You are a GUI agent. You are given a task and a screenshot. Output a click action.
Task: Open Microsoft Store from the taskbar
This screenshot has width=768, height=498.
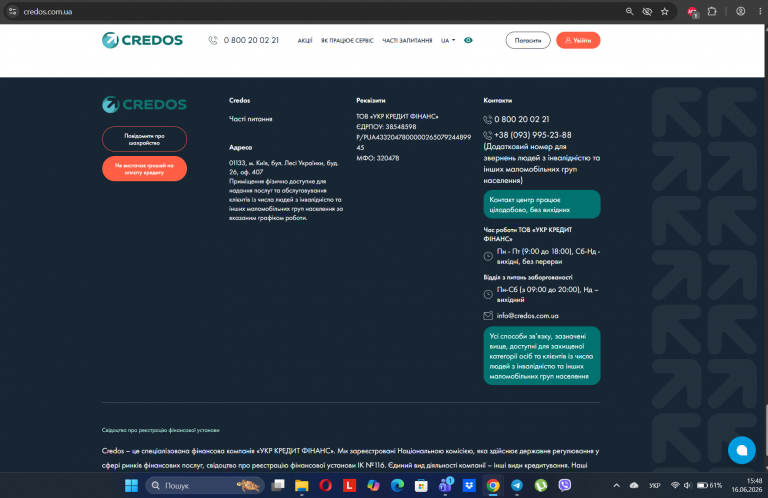[x=421, y=485]
